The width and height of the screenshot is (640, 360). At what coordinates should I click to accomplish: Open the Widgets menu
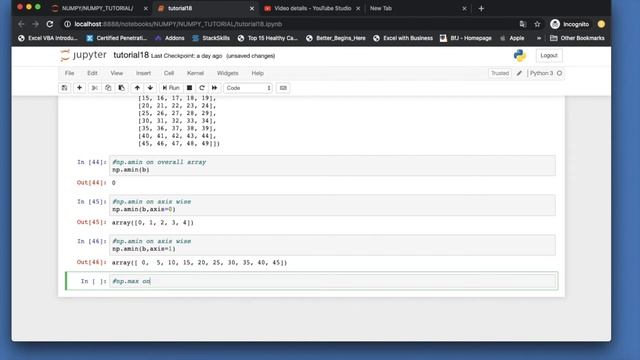227,73
